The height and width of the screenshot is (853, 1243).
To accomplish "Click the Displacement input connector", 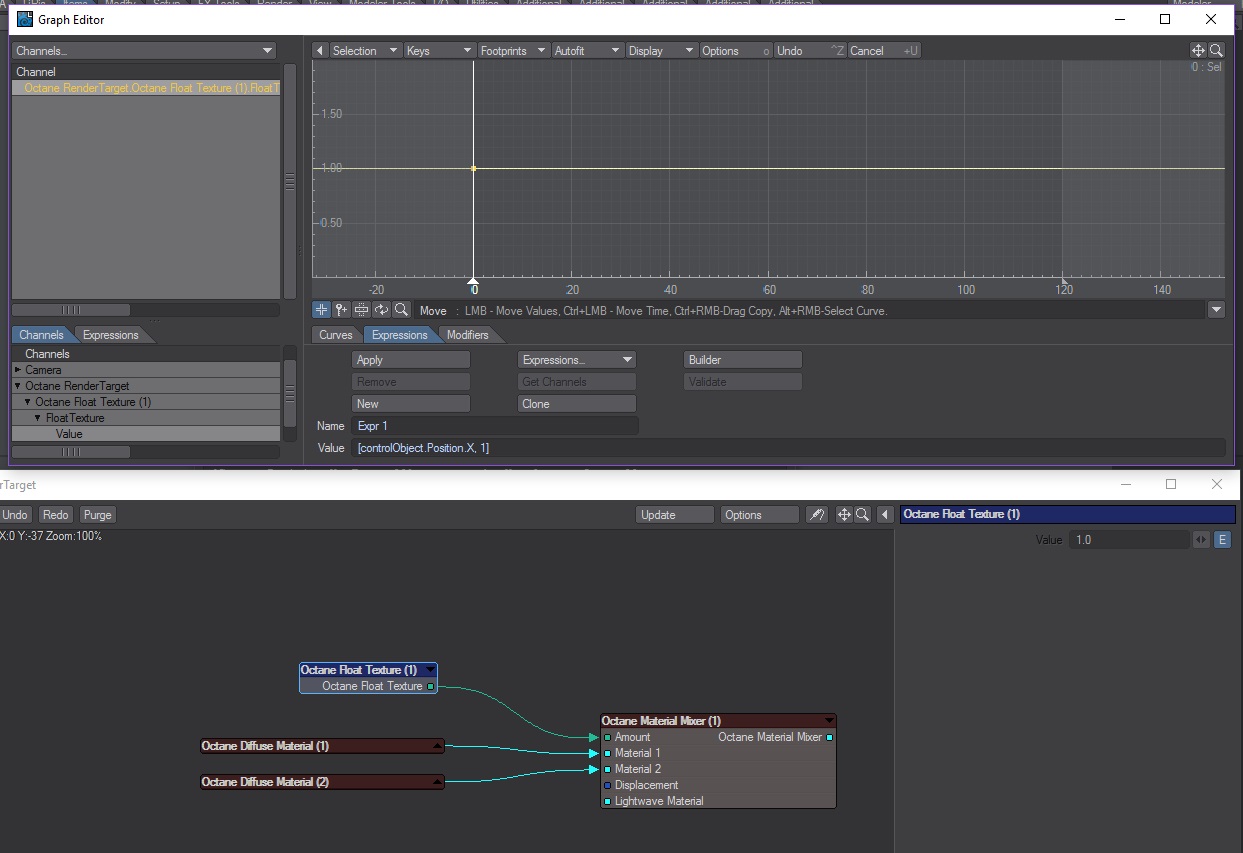I will point(607,785).
